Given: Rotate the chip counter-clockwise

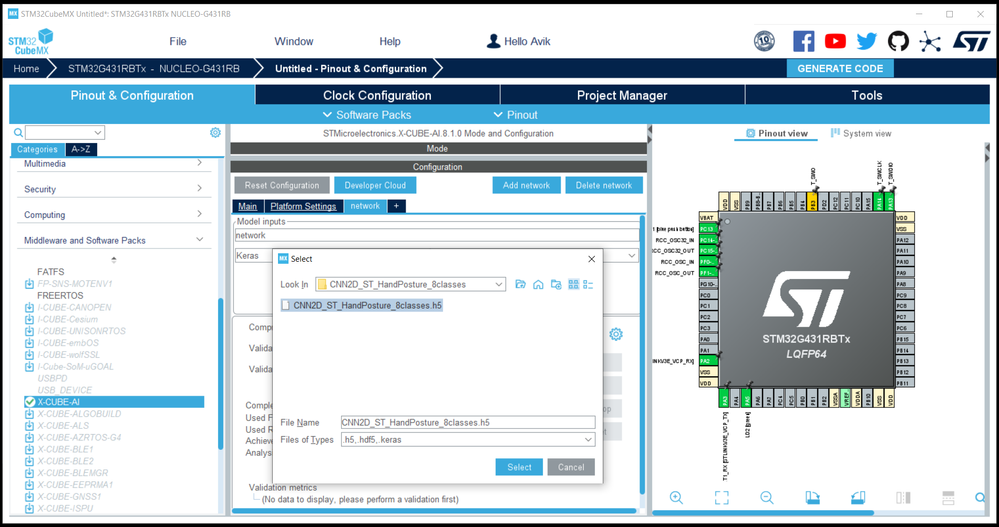Looking at the screenshot, I should pyautogui.click(x=858, y=498).
